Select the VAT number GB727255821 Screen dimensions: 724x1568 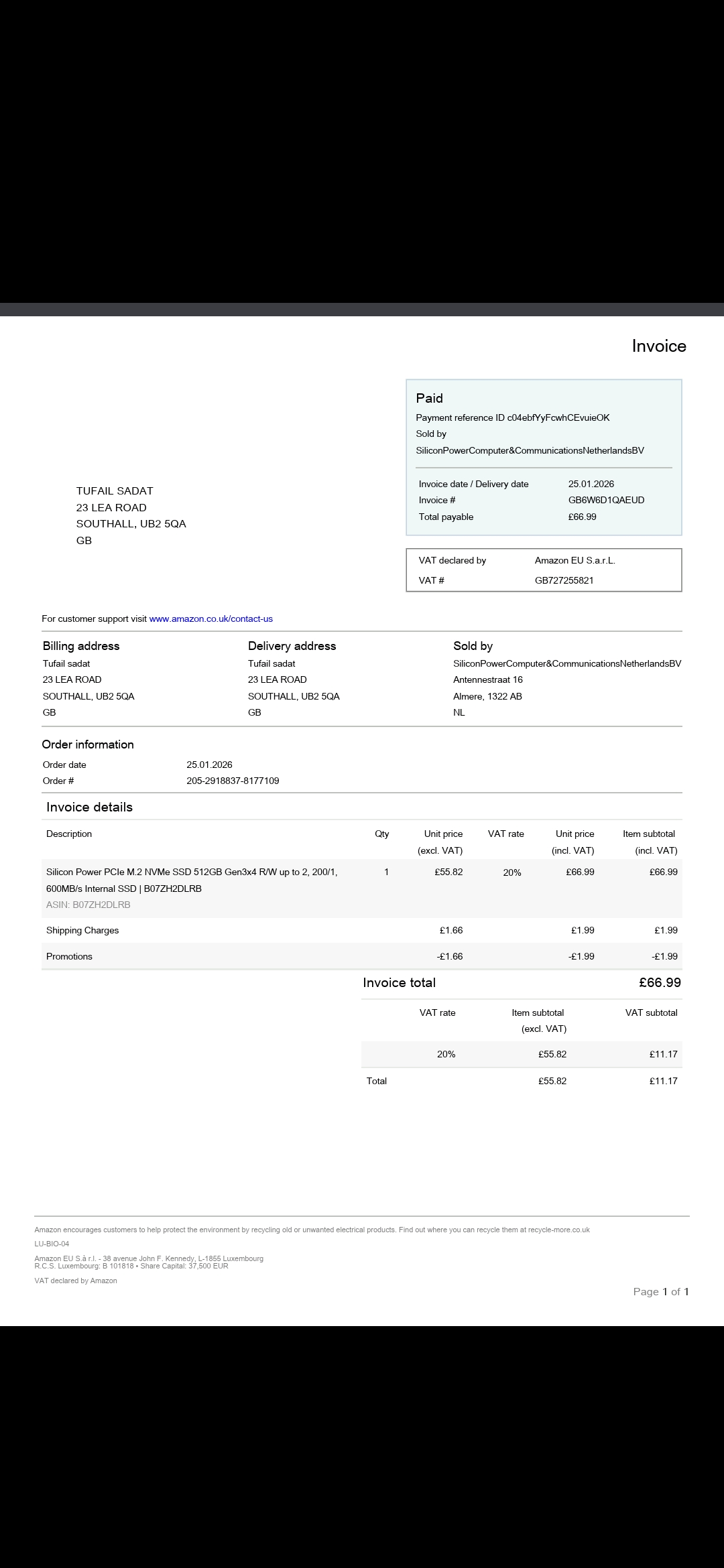pos(564,580)
